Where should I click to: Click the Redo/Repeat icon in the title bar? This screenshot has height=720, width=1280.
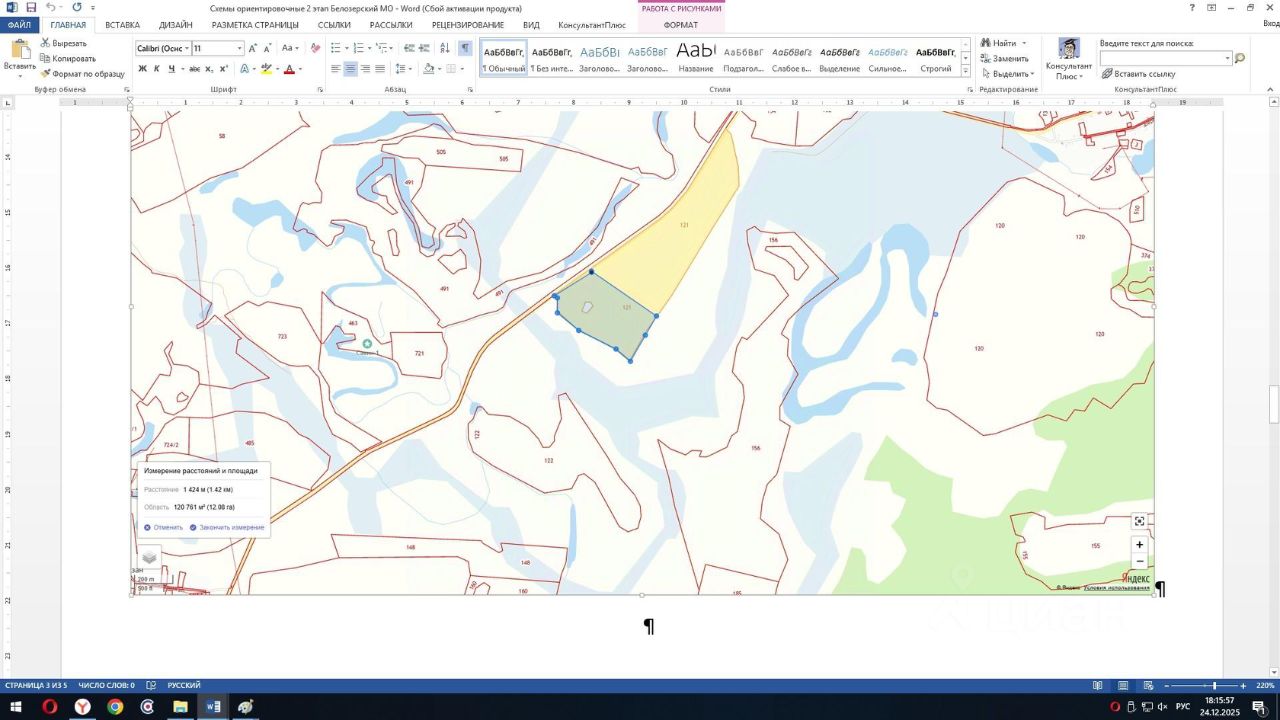click(77, 8)
